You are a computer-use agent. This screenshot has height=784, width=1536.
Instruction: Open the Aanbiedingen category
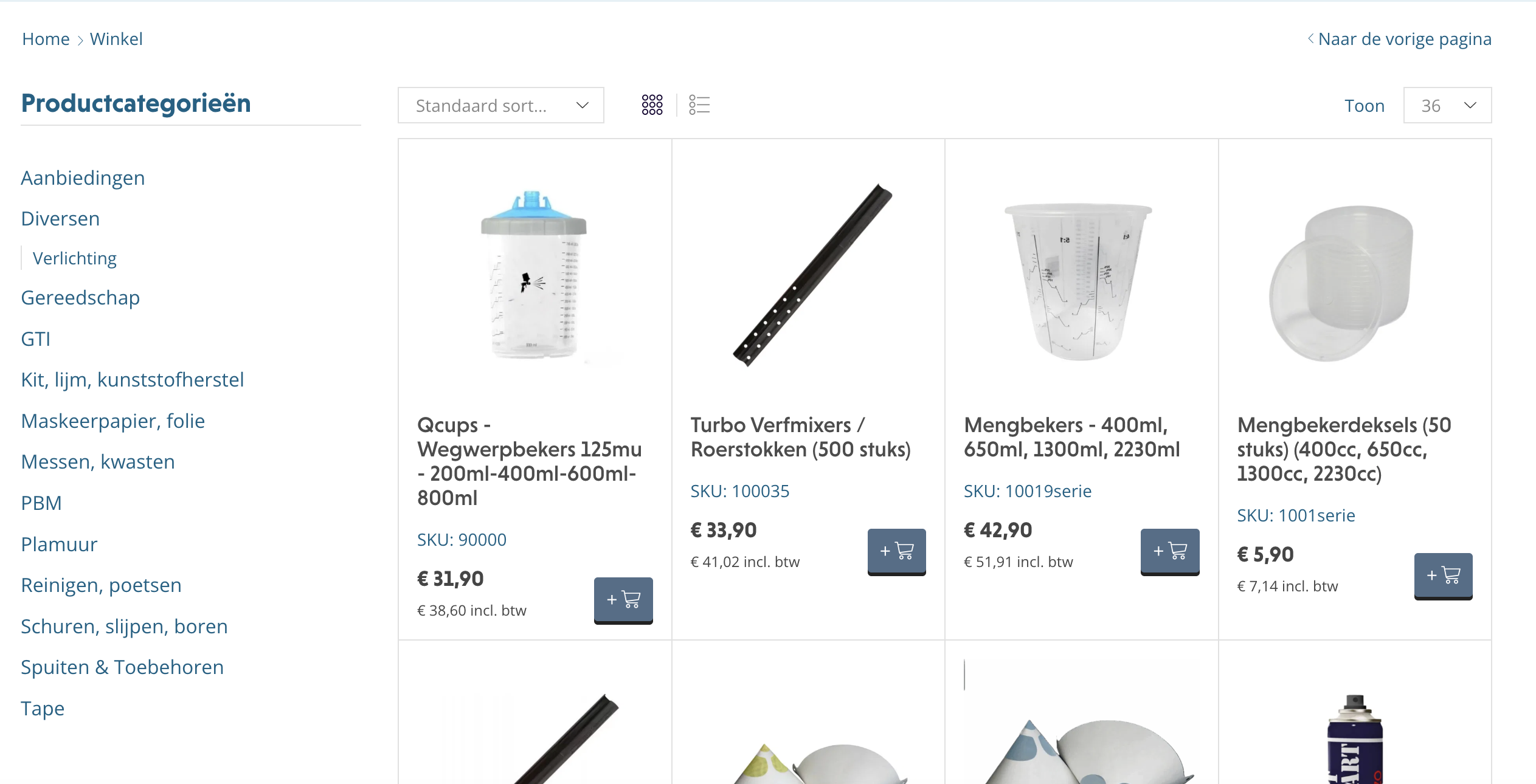(83, 177)
